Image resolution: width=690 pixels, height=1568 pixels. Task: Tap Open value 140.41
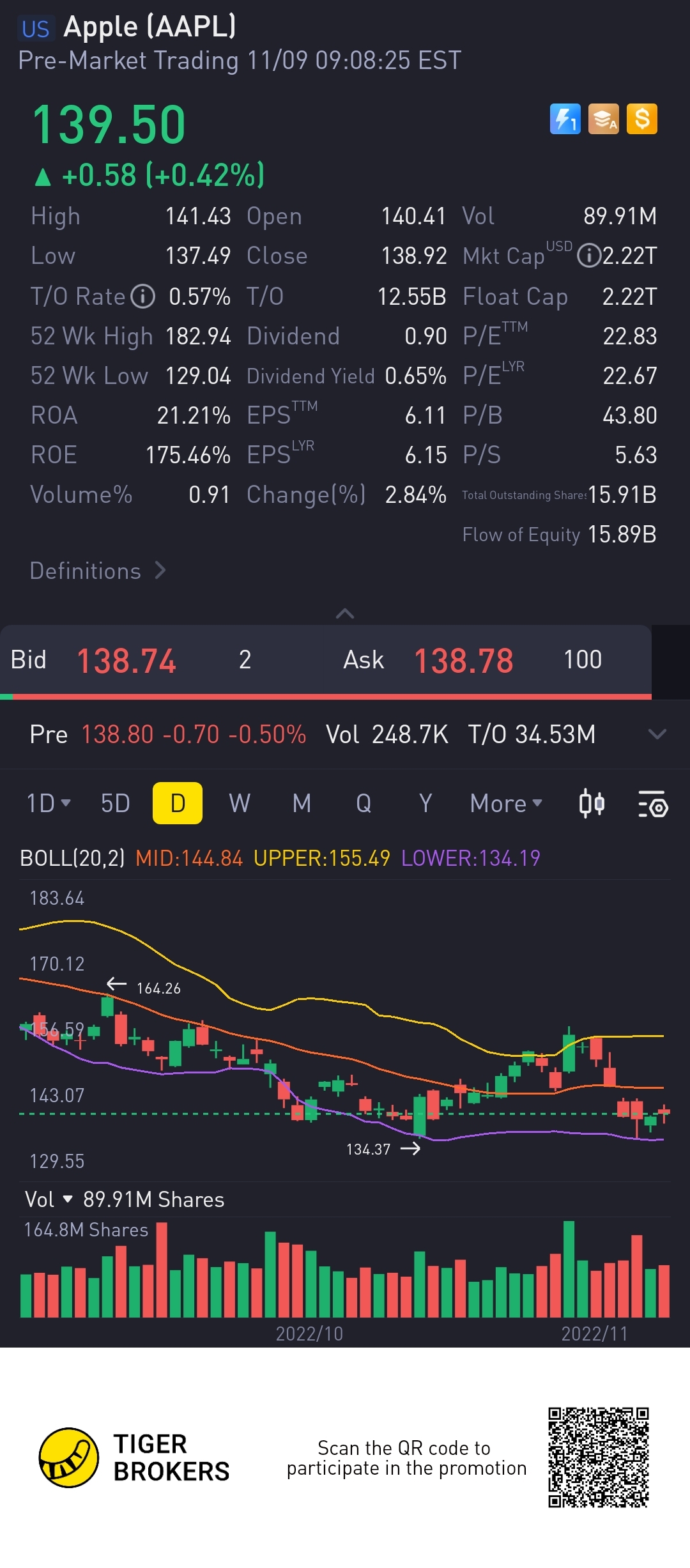414,217
